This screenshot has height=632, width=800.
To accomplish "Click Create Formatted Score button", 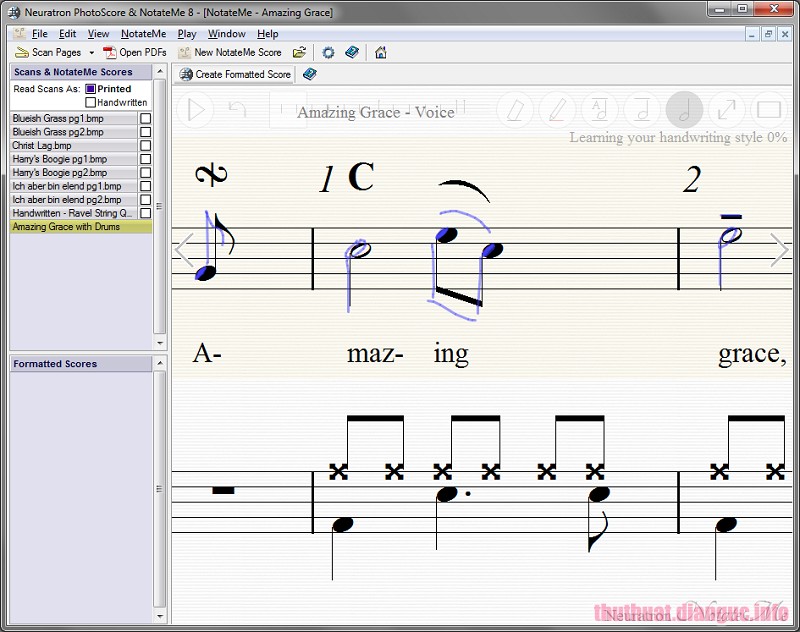I will click(x=235, y=74).
